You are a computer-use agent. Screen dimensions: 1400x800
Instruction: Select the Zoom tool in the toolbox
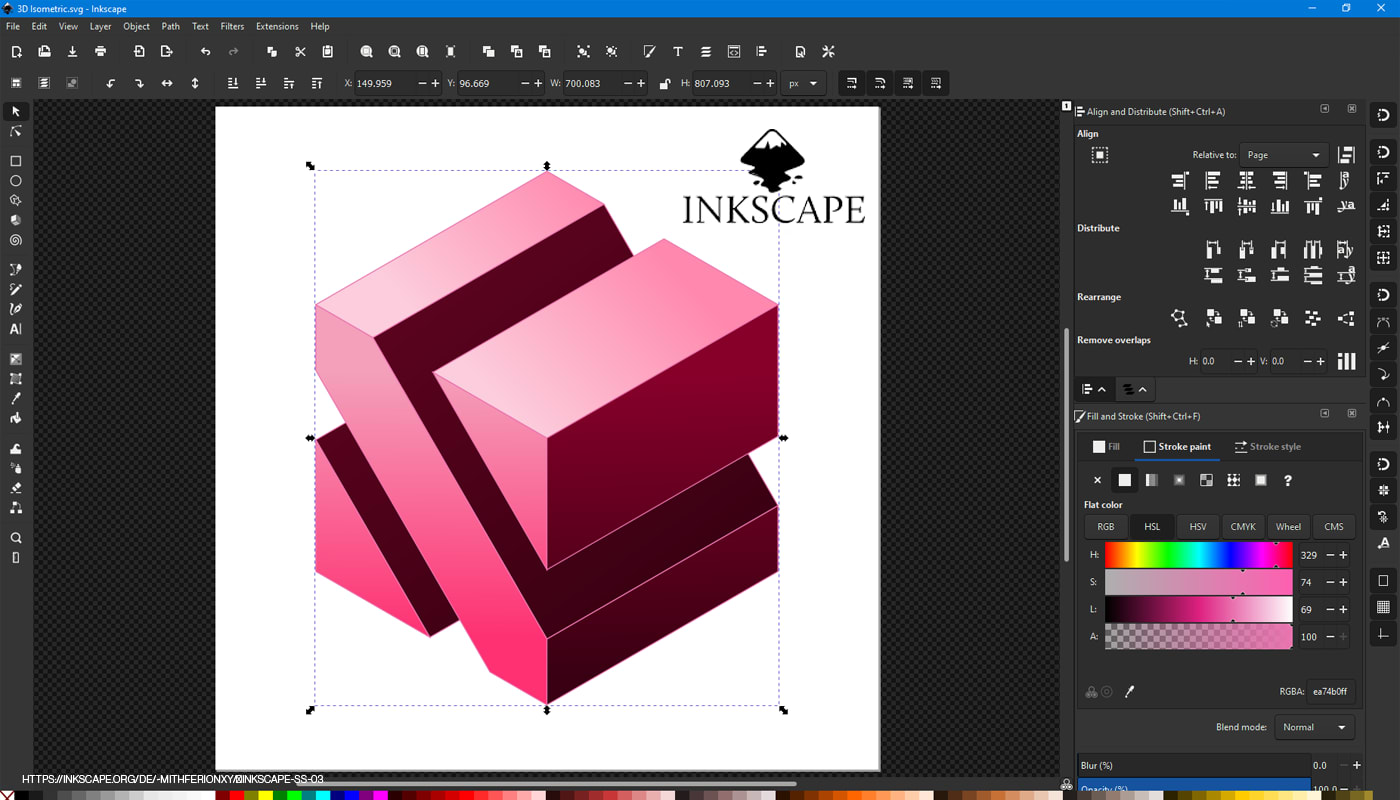pyautogui.click(x=15, y=537)
